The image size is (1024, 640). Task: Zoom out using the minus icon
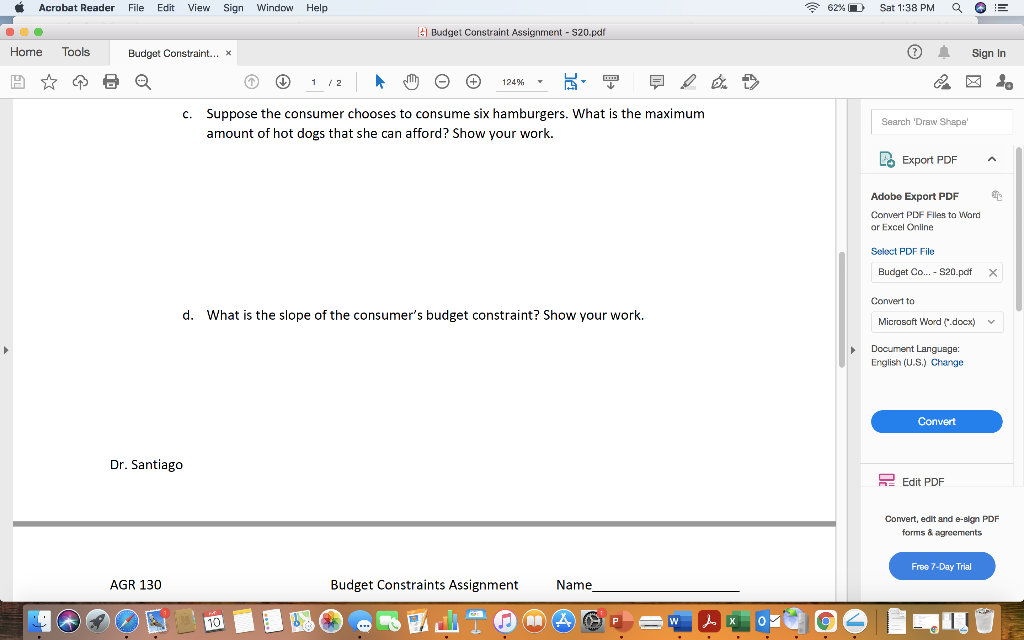441,82
